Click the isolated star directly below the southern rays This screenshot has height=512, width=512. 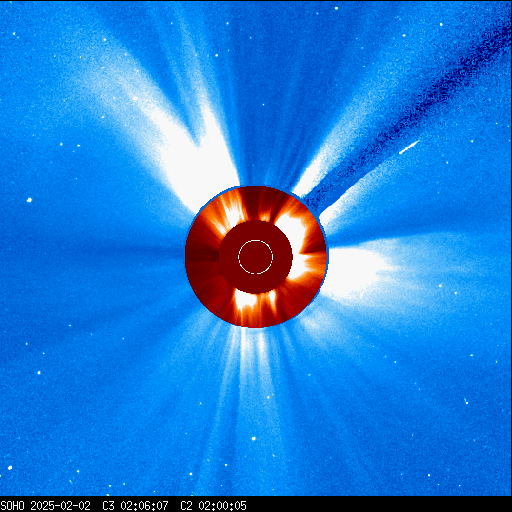click(254, 438)
